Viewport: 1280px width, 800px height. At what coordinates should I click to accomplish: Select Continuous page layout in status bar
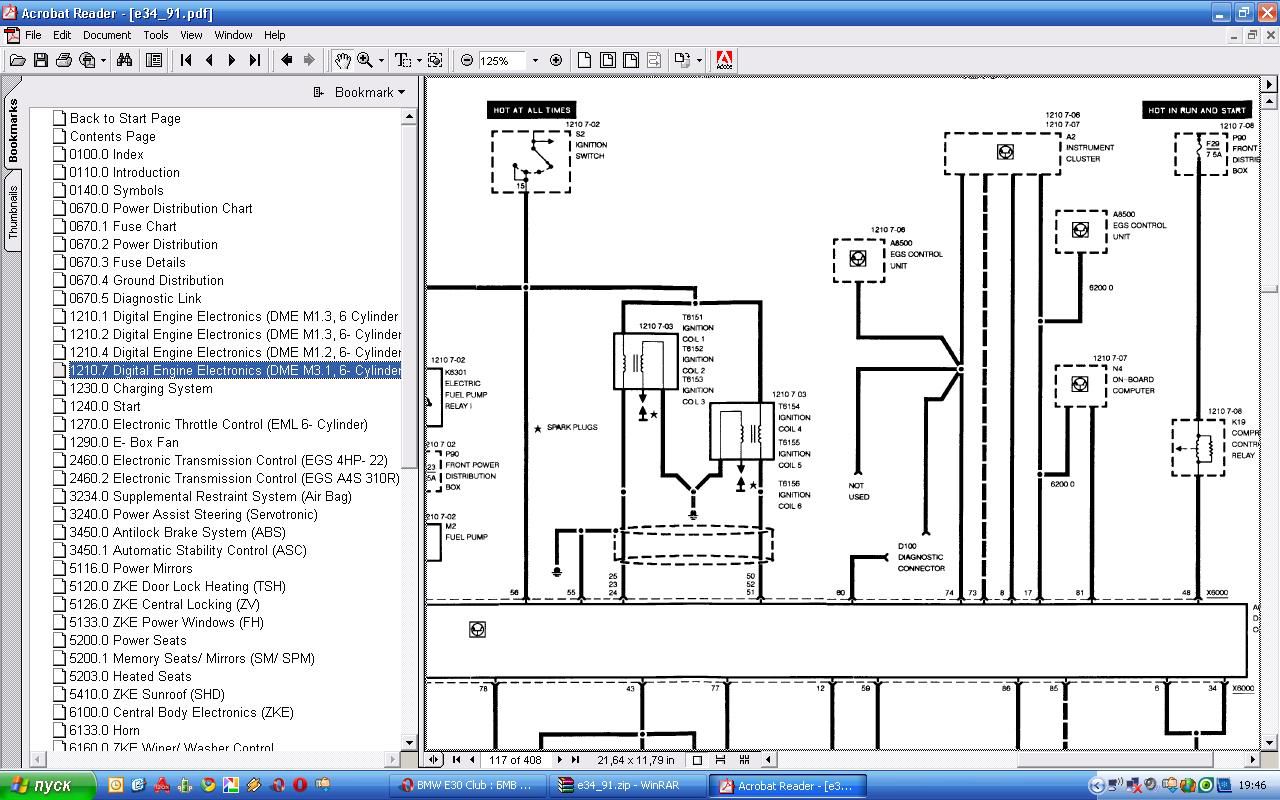click(720, 760)
